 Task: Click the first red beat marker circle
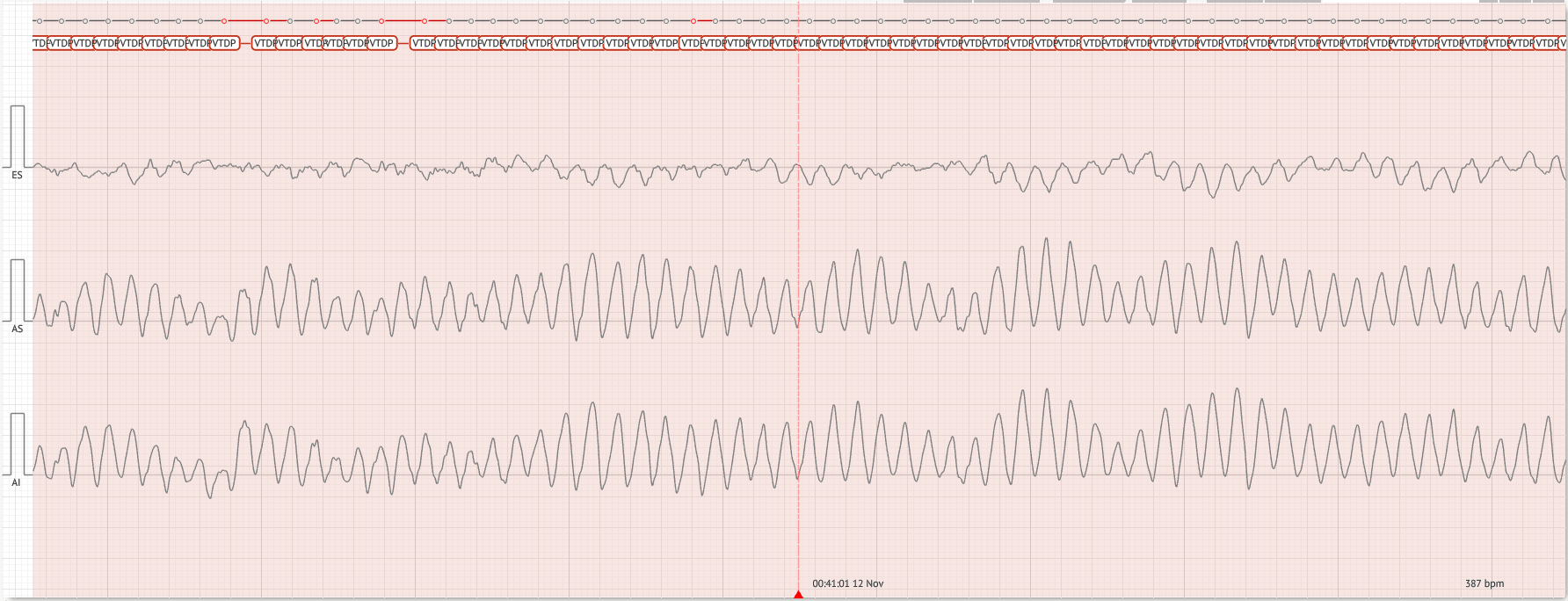click(x=224, y=20)
